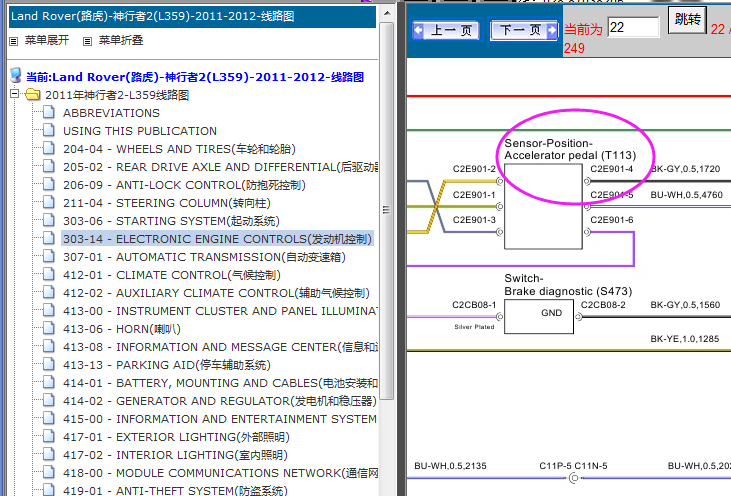Open 204-04 WHEELS AND TIRES section
731x496 pixels.
pos(179,149)
